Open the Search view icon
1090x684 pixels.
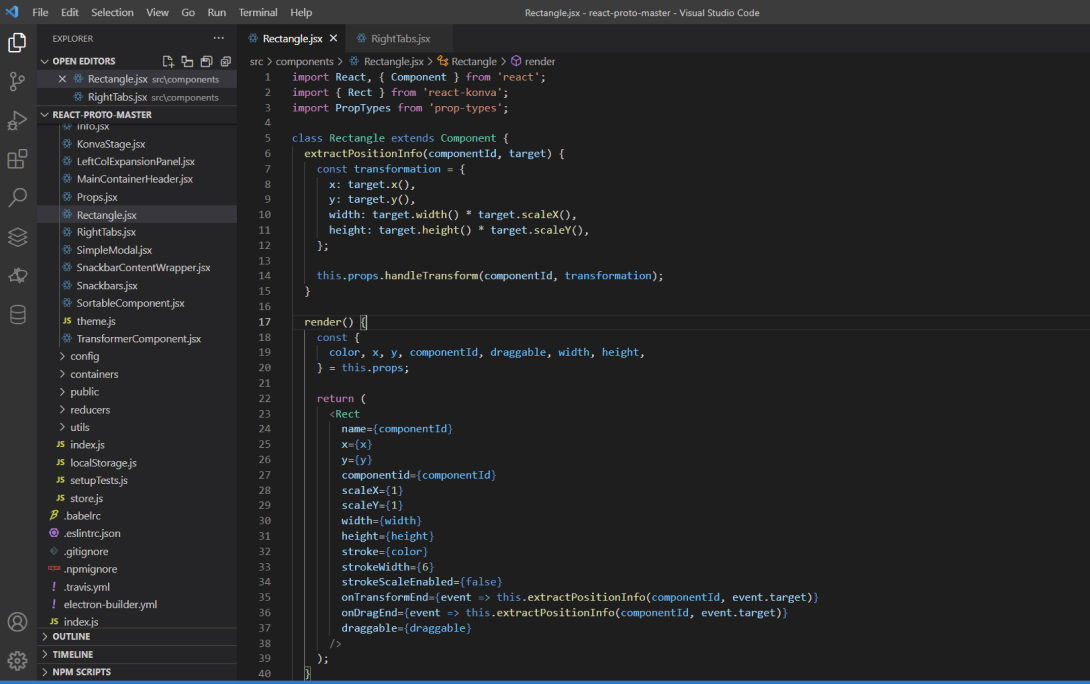click(x=17, y=197)
